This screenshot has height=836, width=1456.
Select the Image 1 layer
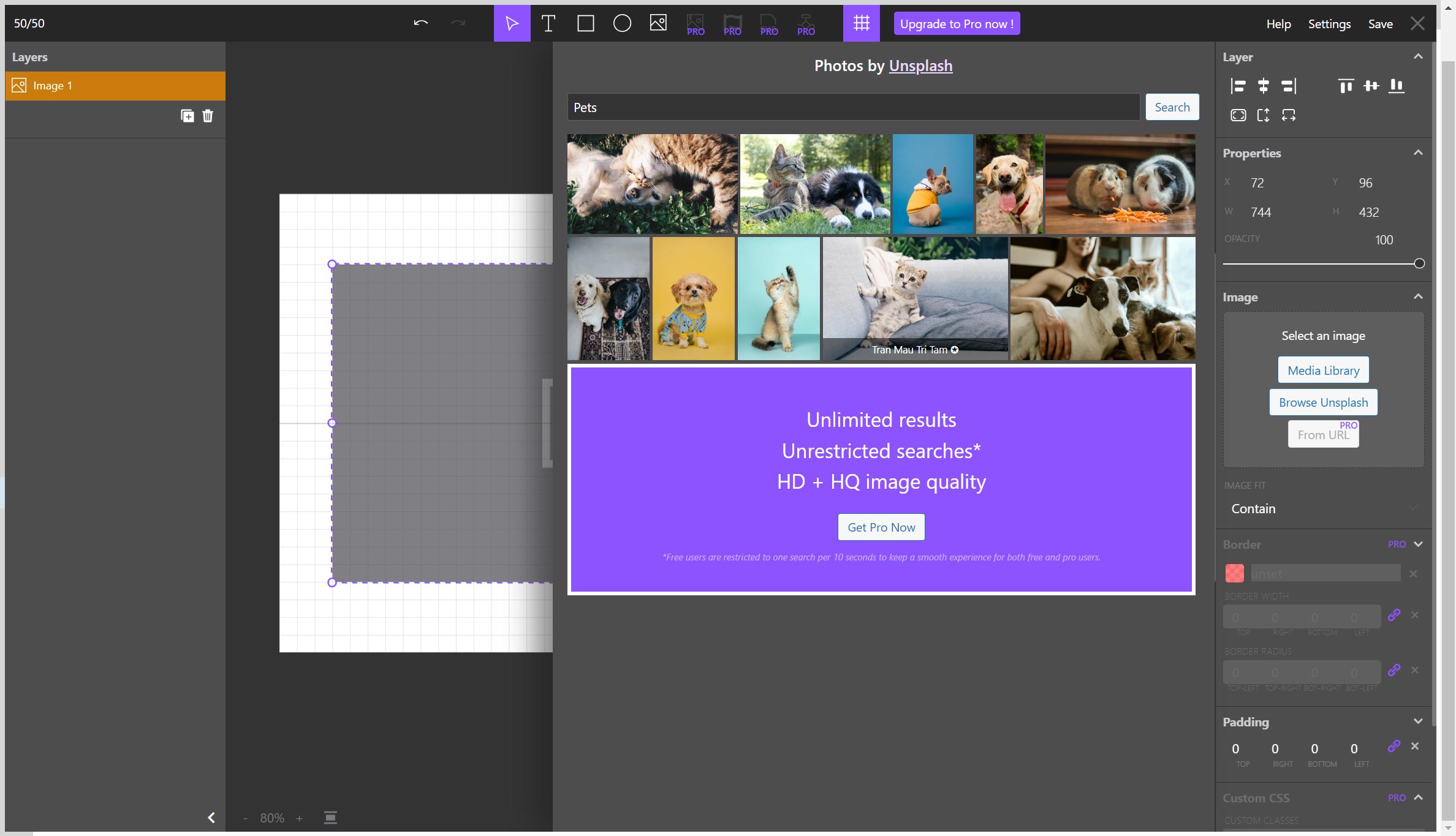[x=115, y=86]
